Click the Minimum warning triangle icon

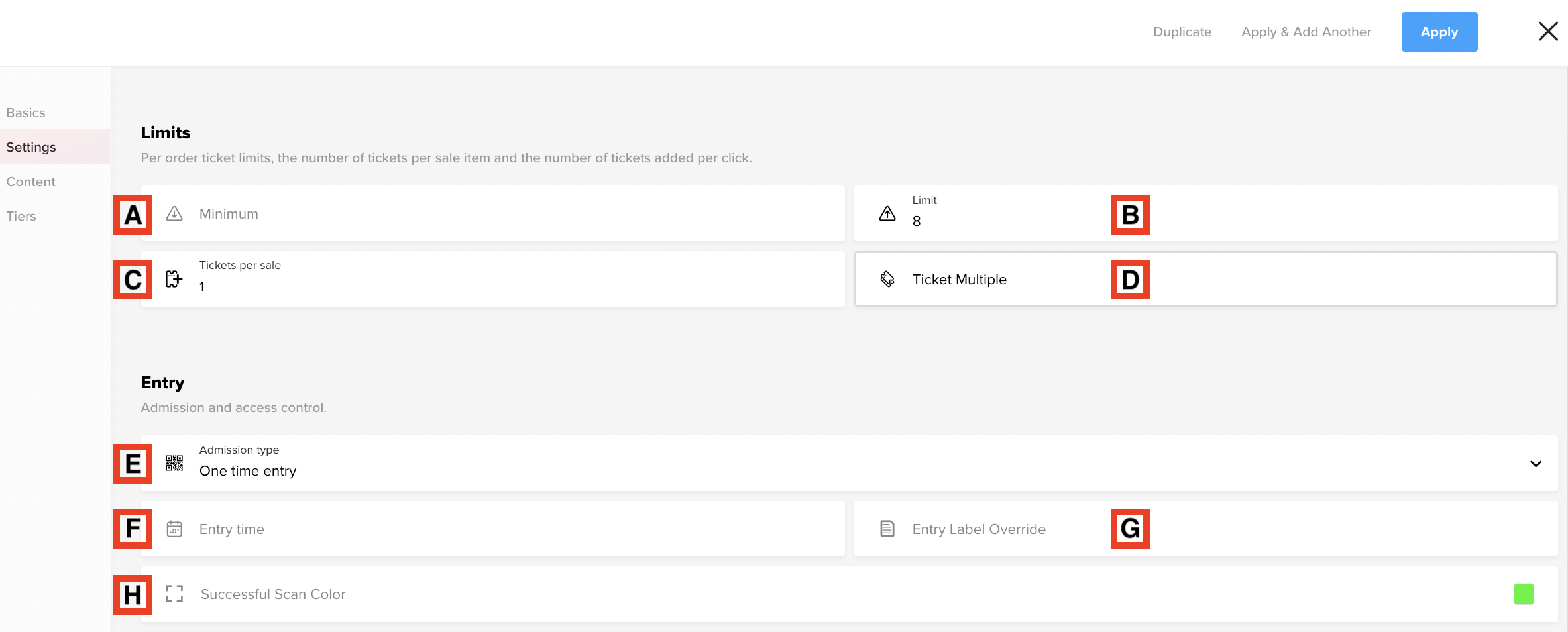(x=174, y=213)
